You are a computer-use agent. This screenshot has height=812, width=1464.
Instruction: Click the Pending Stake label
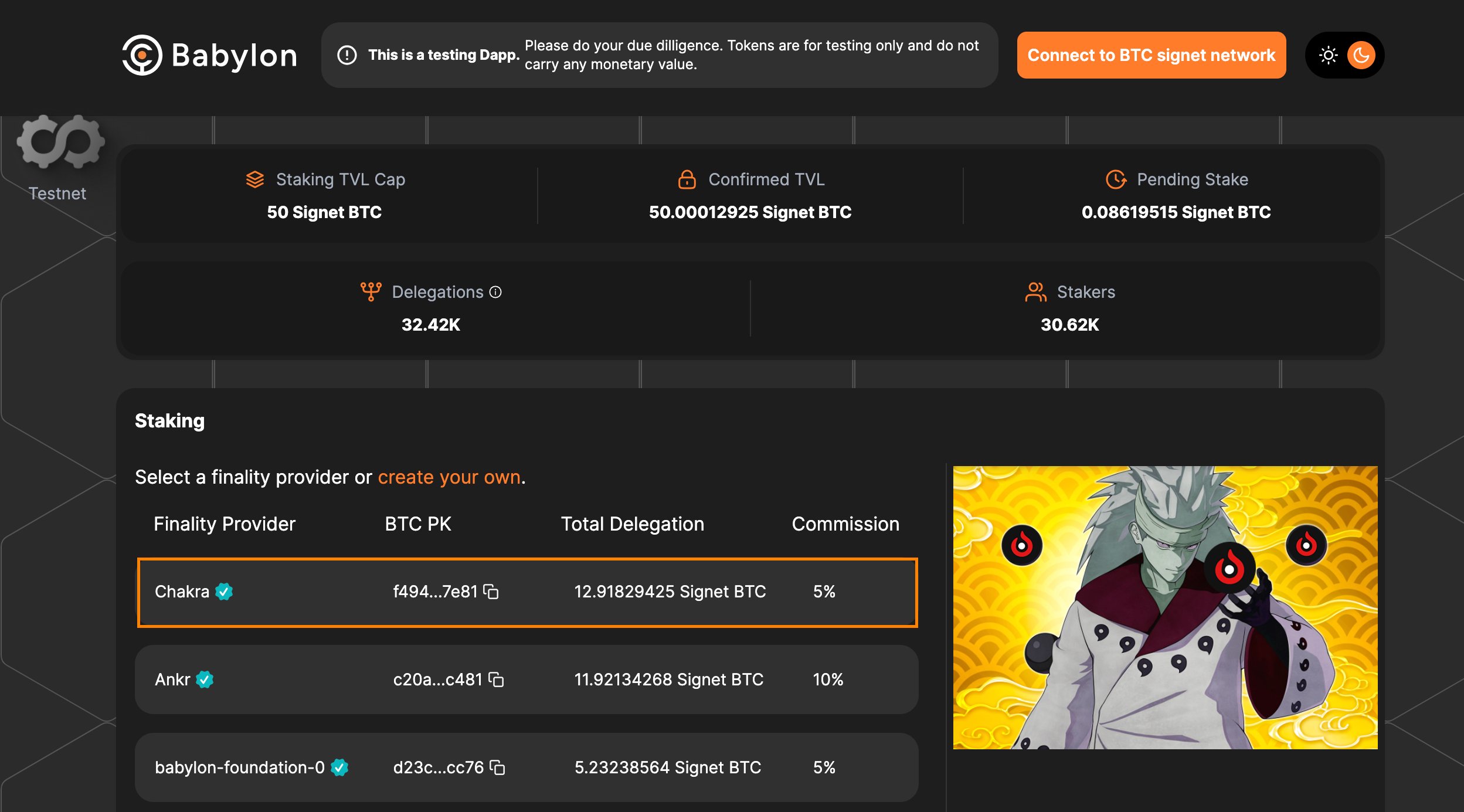[x=1193, y=179]
